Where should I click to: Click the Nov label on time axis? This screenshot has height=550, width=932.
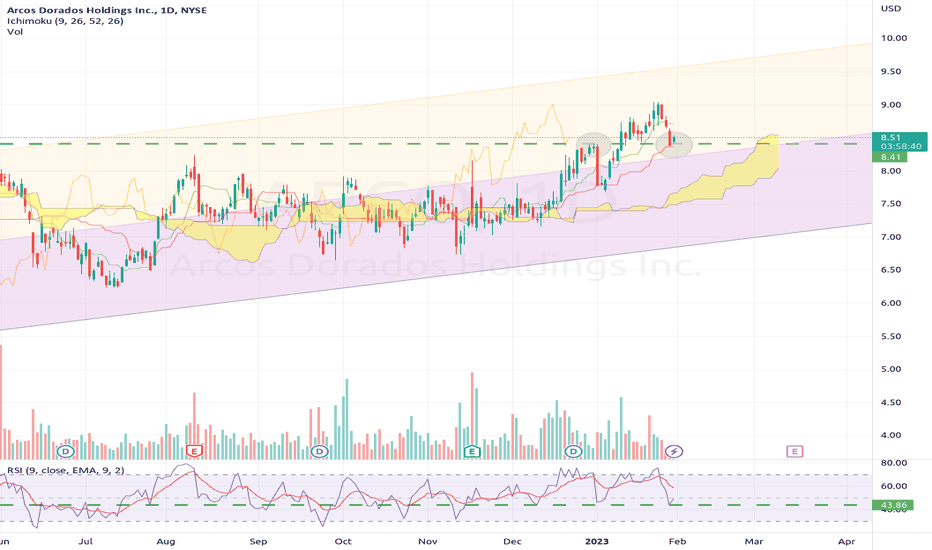coord(427,542)
